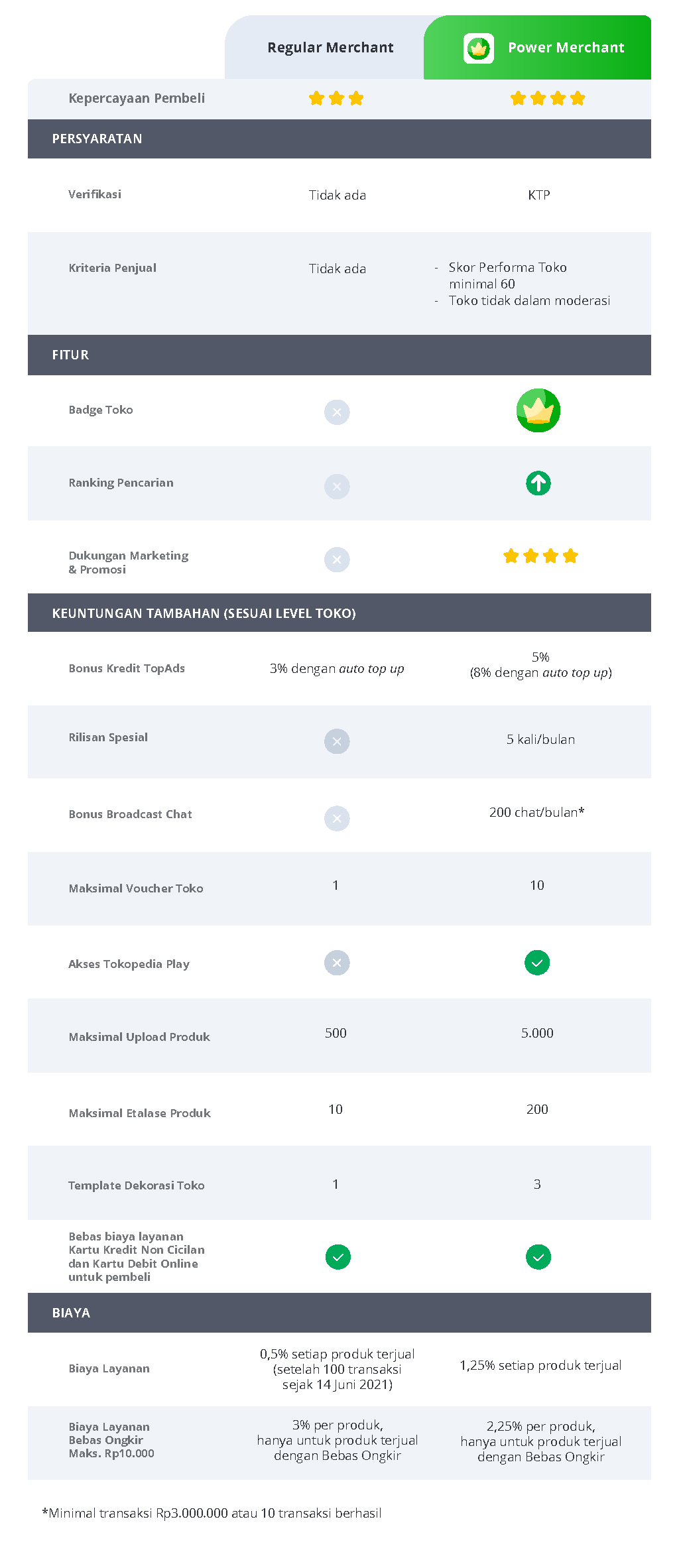Click the BIAYA section header
The height and width of the screenshot is (1568, 679).
point(339,1313)
